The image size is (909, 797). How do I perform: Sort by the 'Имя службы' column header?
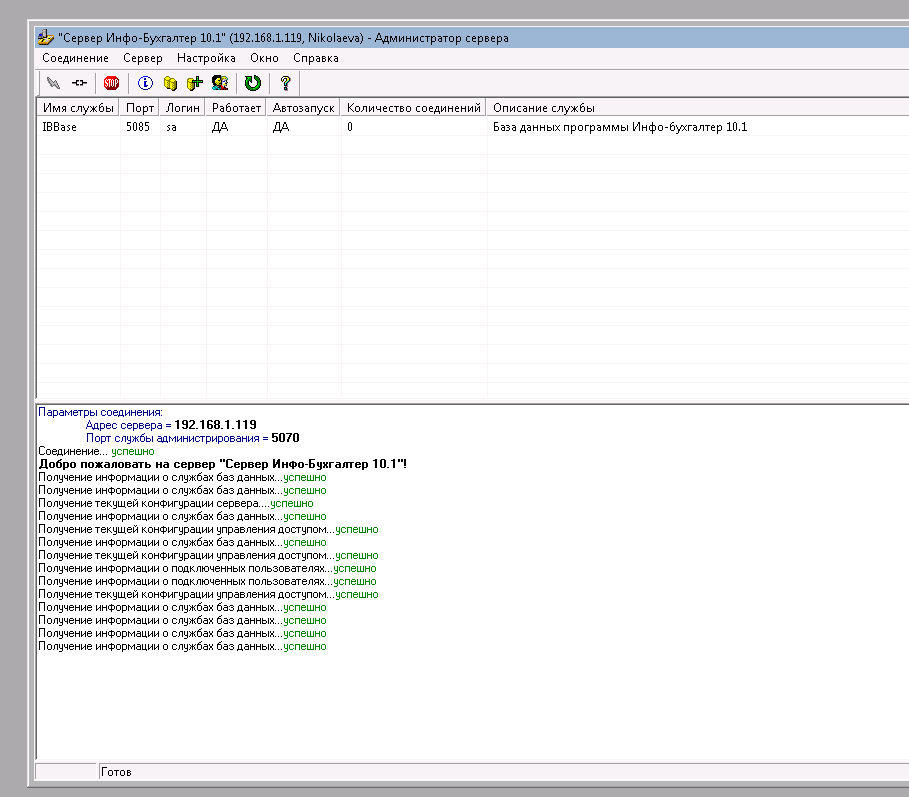(78, 108)
